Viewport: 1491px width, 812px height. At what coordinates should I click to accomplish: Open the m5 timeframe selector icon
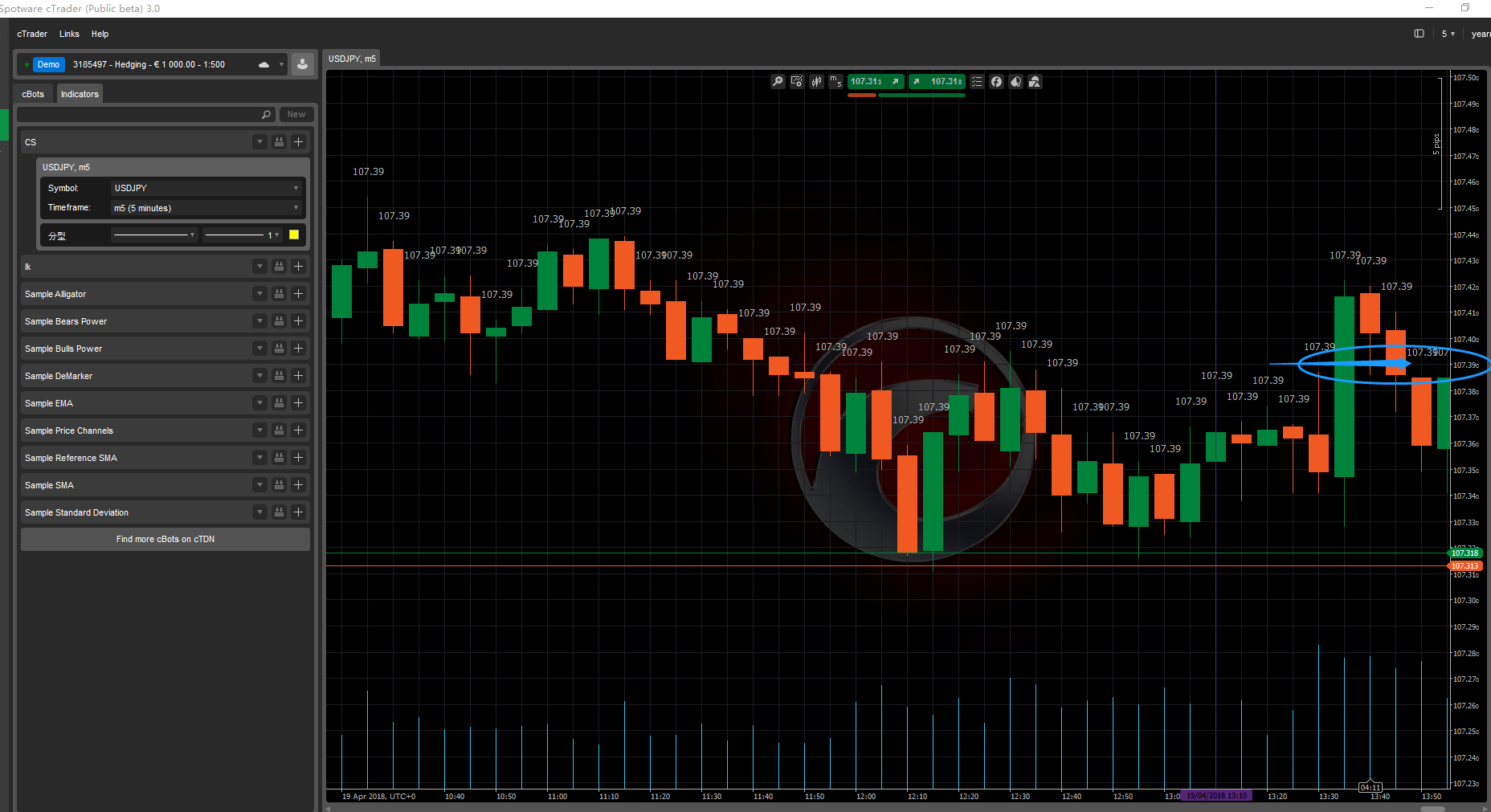pyautogui.click(x=835, y=81)
